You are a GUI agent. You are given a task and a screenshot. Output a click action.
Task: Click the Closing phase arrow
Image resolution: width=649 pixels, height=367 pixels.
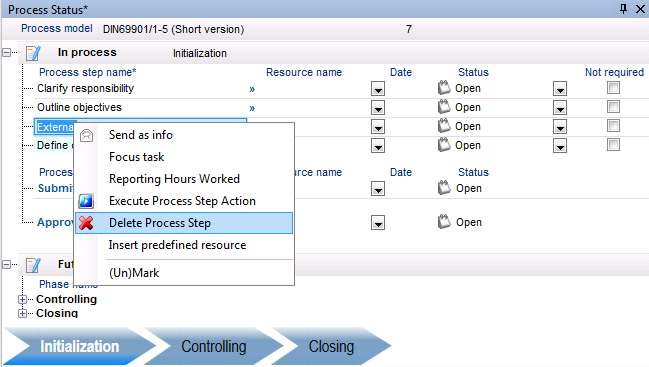(331, 346)
